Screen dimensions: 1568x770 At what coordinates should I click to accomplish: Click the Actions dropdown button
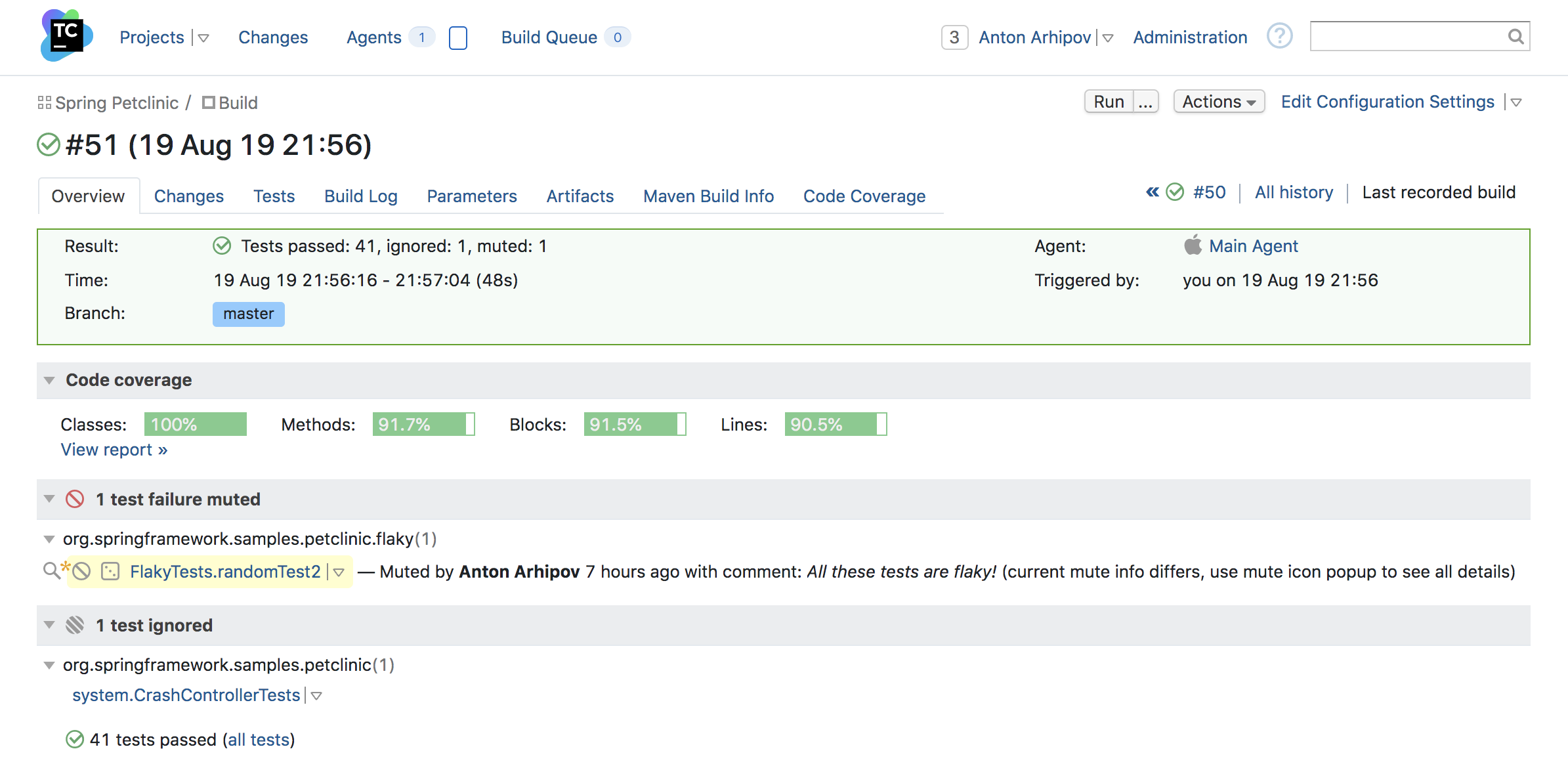point(1217,101)
